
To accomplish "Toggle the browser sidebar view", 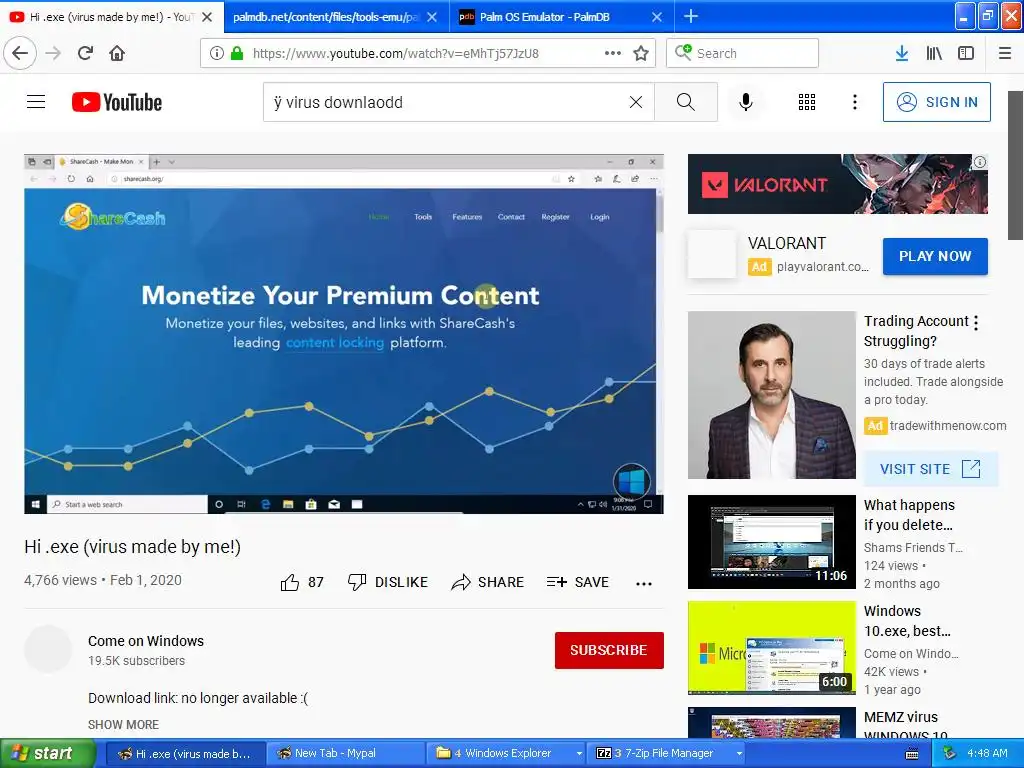I will pos(966,53).
